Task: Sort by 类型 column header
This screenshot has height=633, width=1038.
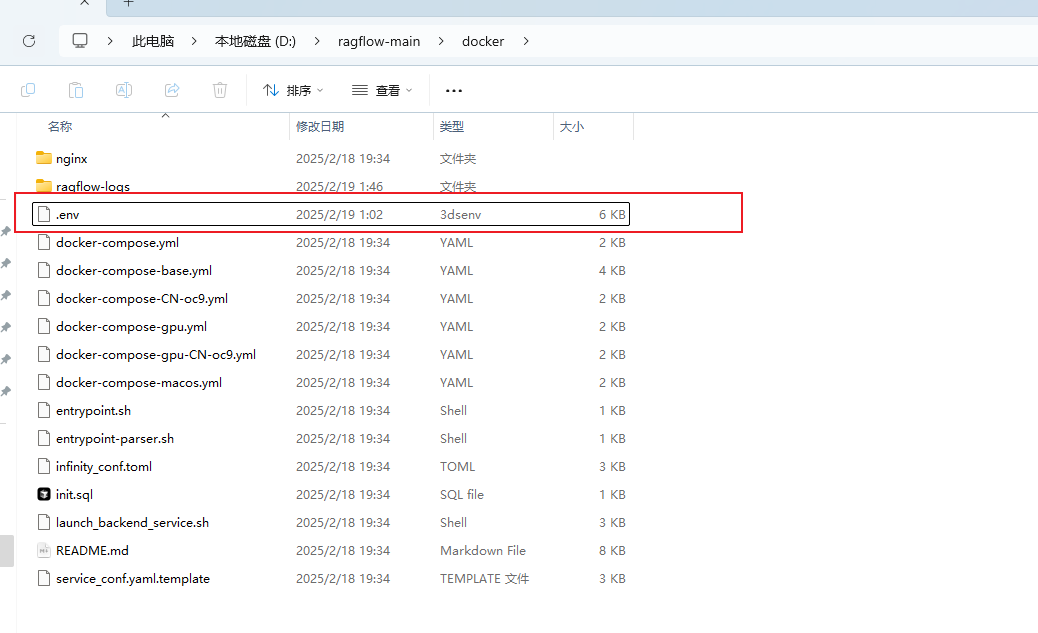Action: (451, 126)
